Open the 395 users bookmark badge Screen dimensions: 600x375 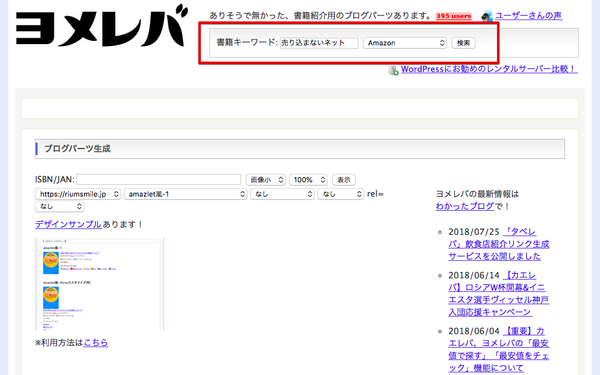point(453,16)
